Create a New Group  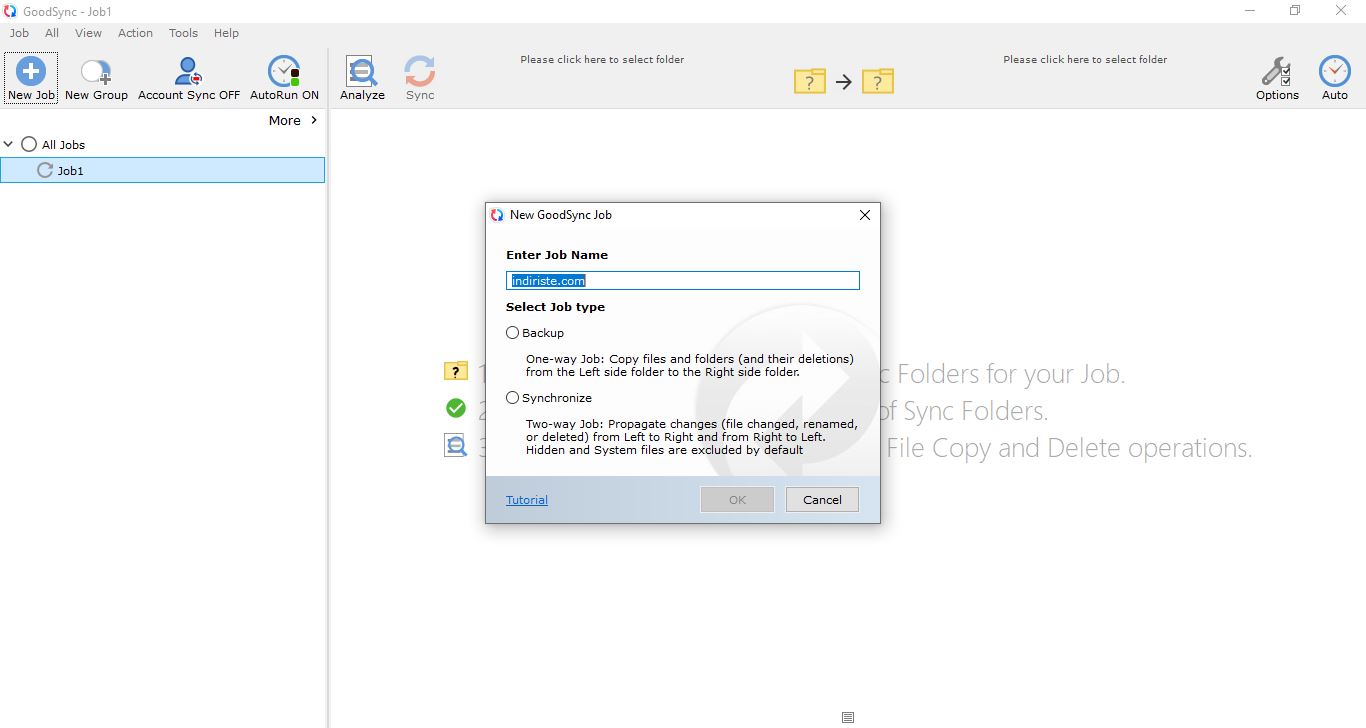click(96, 78)
